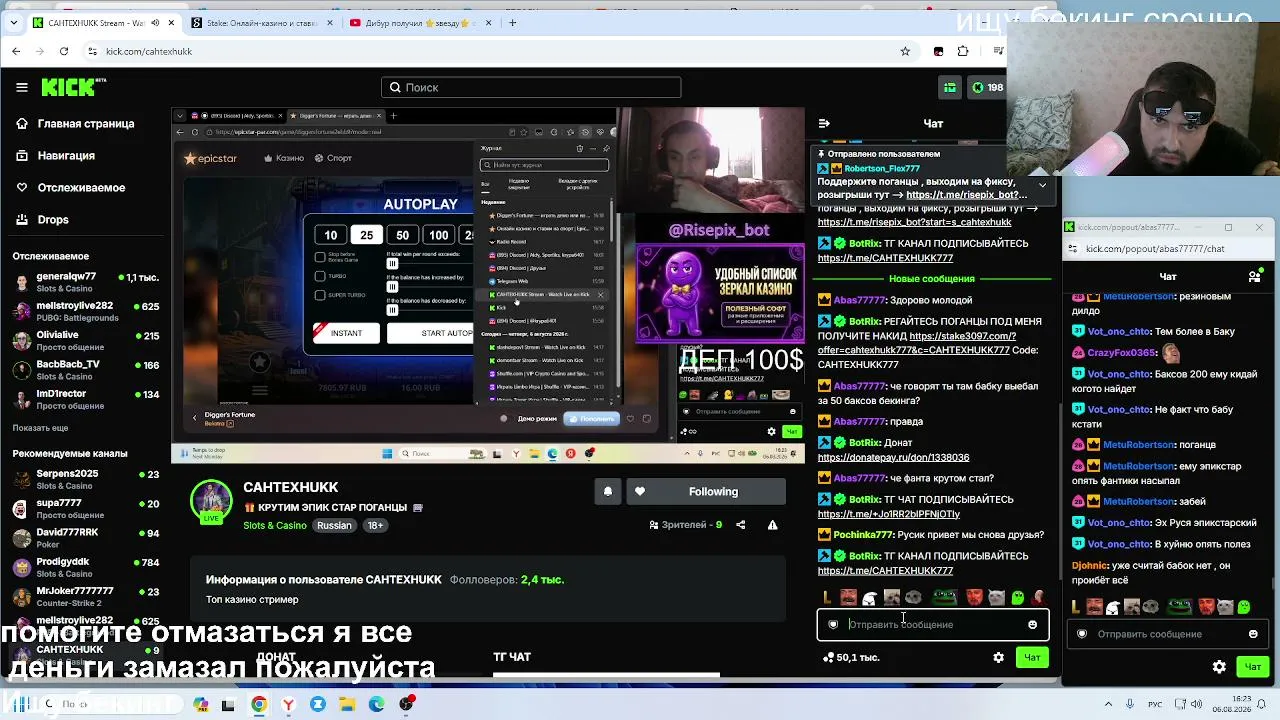Click the KICK logo
The width and height of the screenshot is (1280, 720).
pyautogui.click(x=73, y=87)
